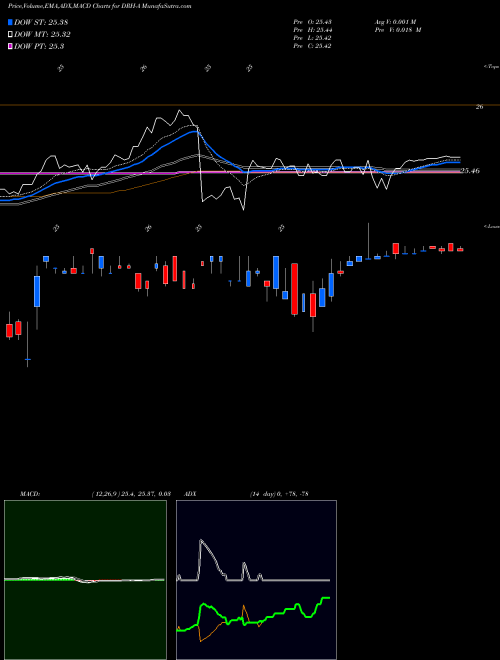This screenshot has height=660, width=500.
Task: Click the blue DOW ST legend swatch
Action: pyautogui.click(x=11, y=22)
